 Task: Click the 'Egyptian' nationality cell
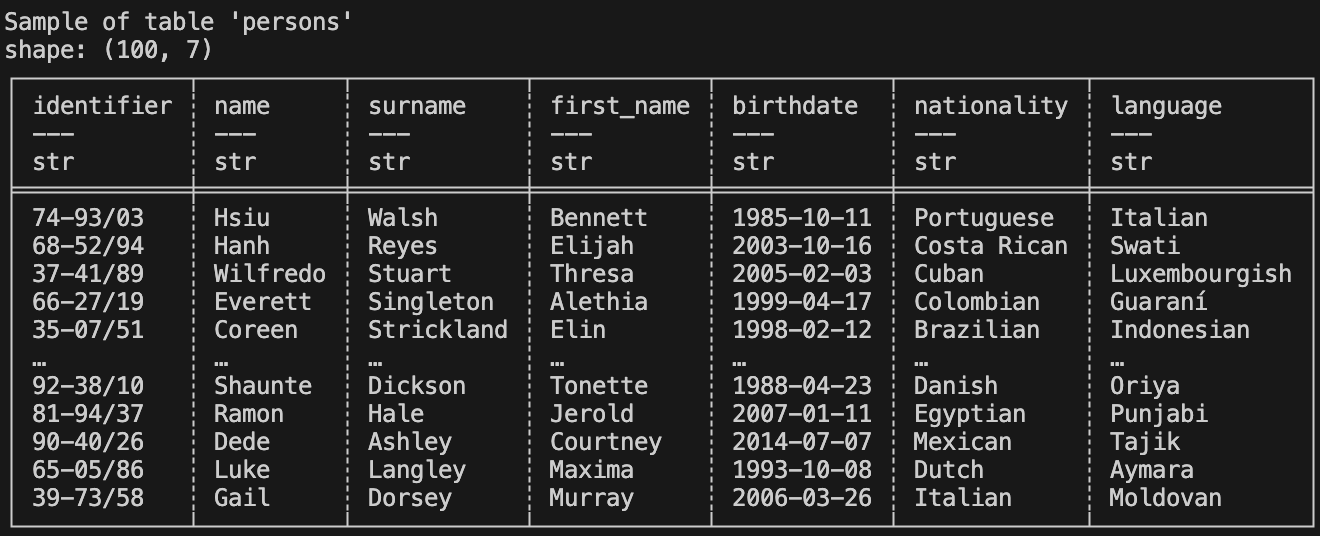click(x=969, y=414)
